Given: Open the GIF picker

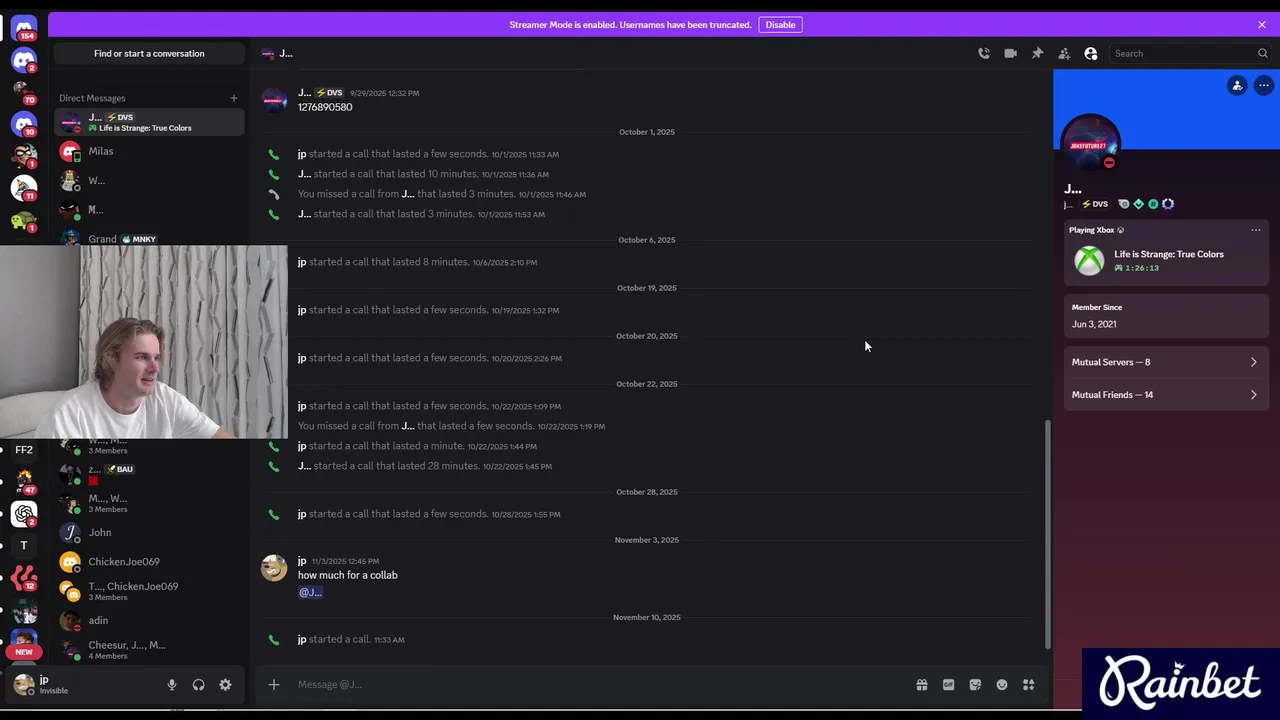Looking at the screenshot, I should [948, 685].
